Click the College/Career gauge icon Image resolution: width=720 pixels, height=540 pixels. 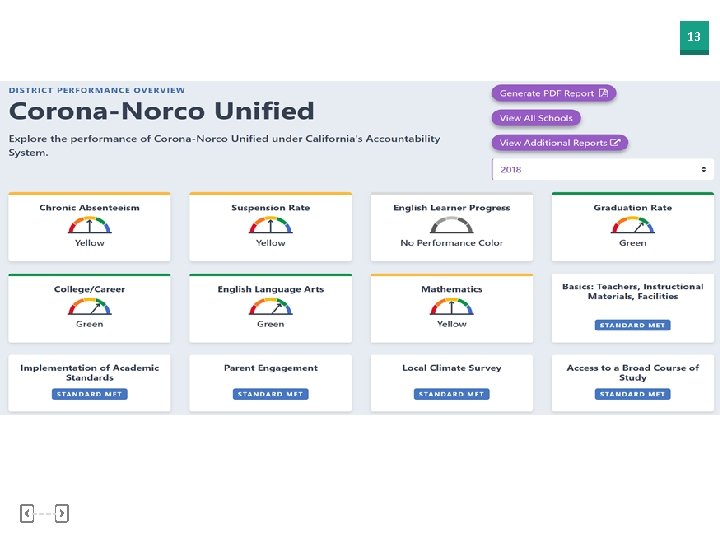pyautogui.click(x=90, y=306)
